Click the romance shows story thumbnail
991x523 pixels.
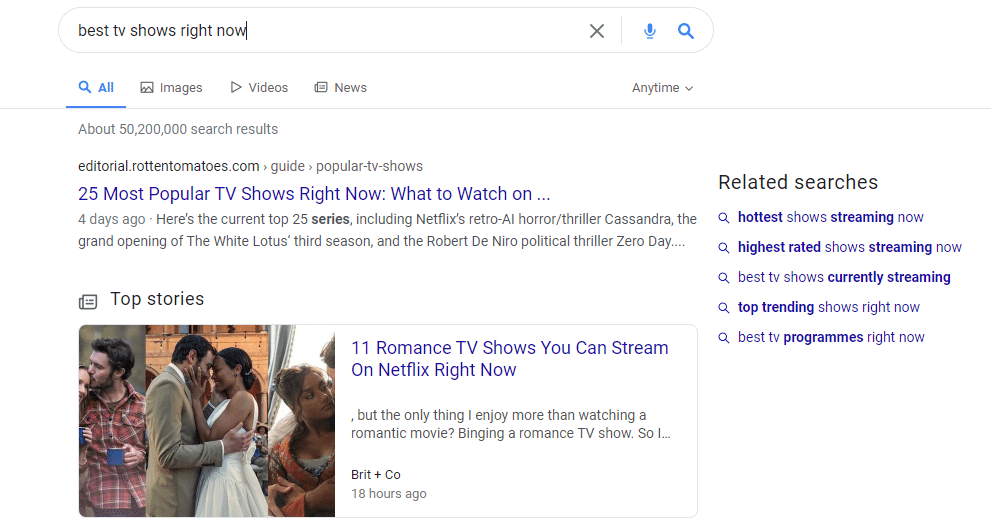[207, 420]
